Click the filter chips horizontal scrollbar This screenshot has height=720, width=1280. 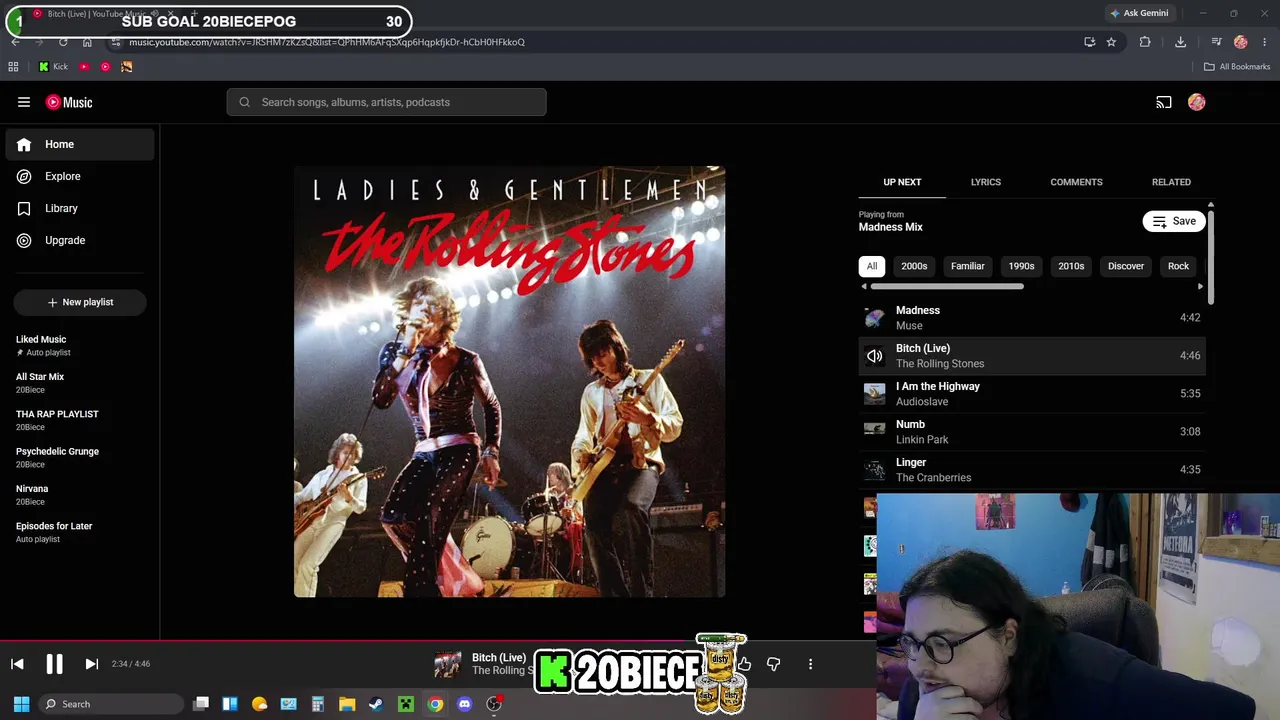(x=947, y=287)
